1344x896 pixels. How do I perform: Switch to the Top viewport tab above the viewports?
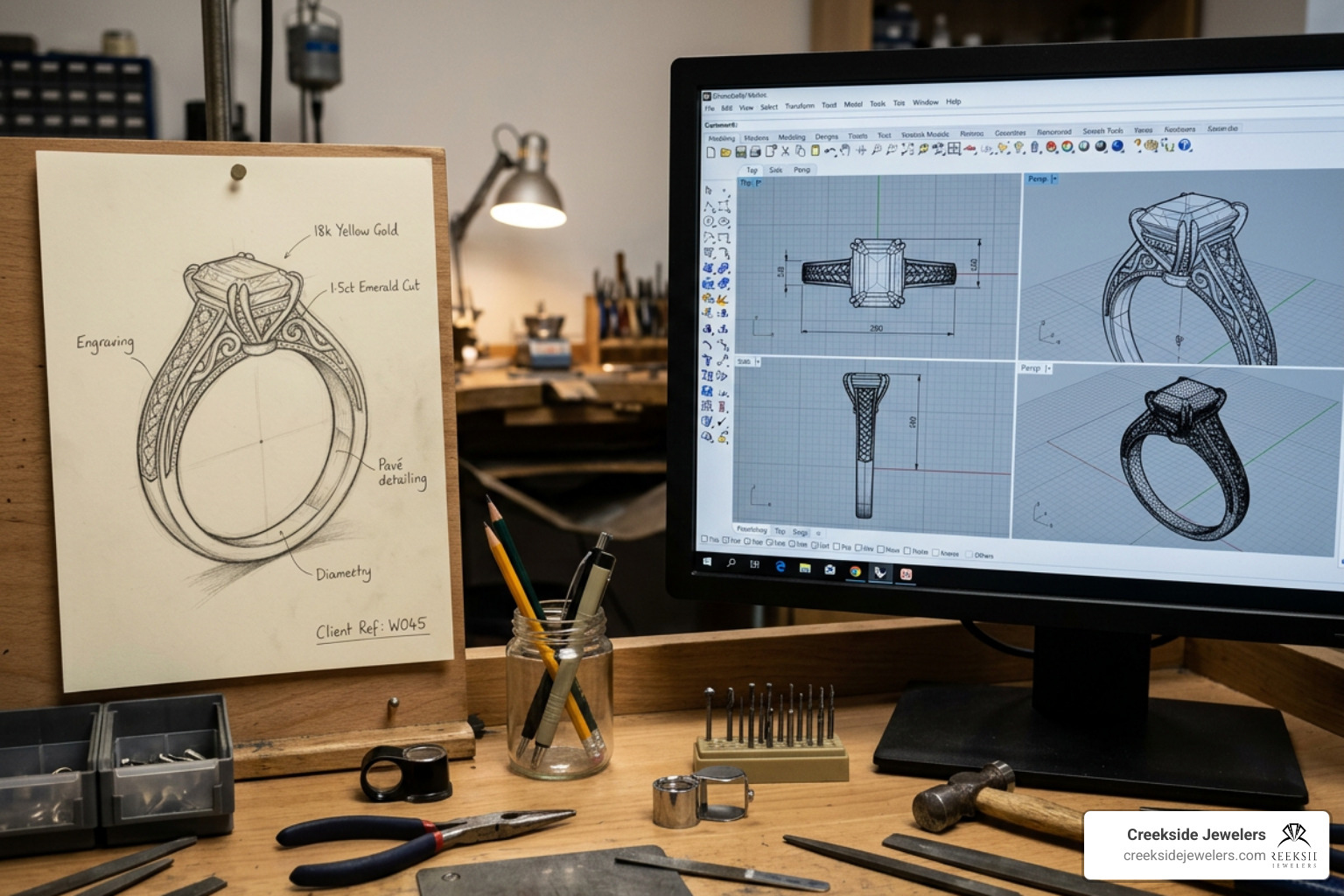coord(752,170)
